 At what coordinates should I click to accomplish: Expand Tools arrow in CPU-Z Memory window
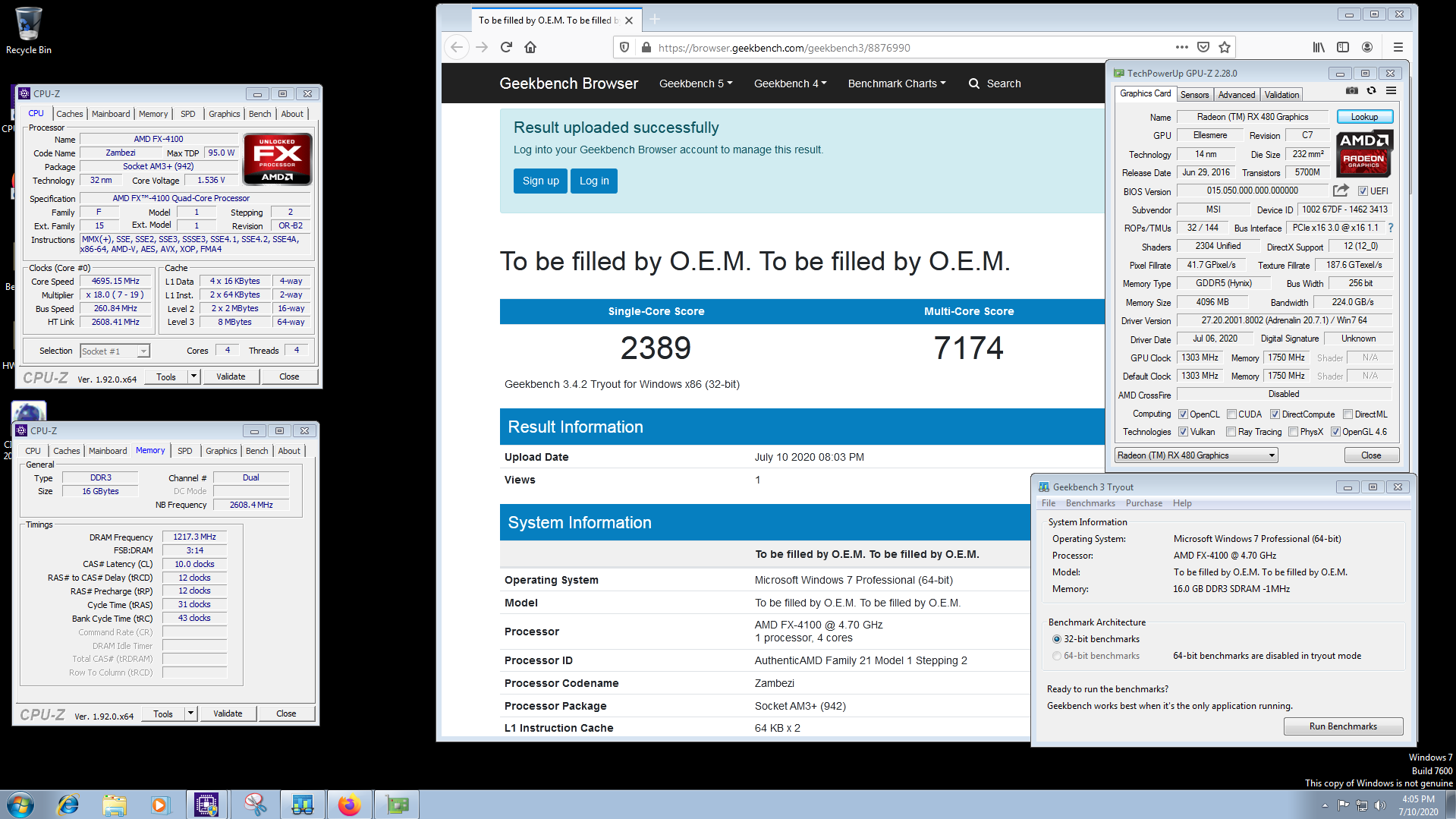(x=190, y=713)
